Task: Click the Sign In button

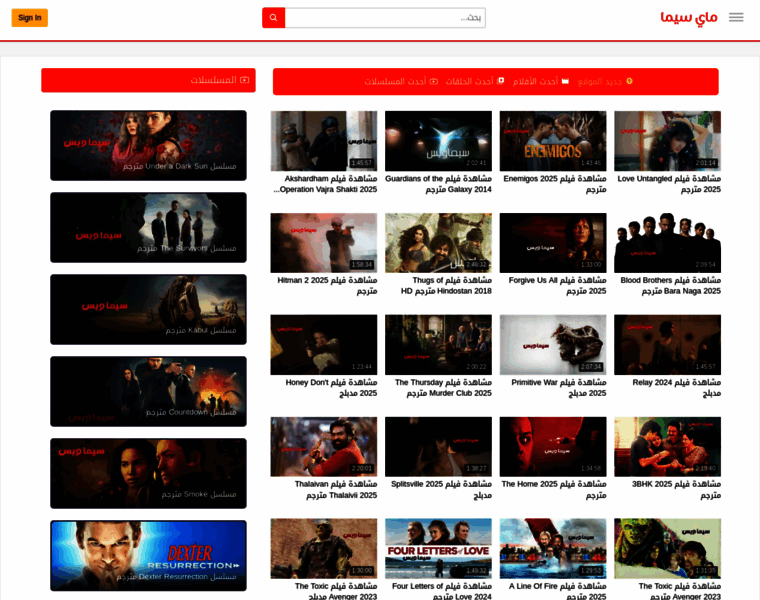Action: [x=30, y=18]
